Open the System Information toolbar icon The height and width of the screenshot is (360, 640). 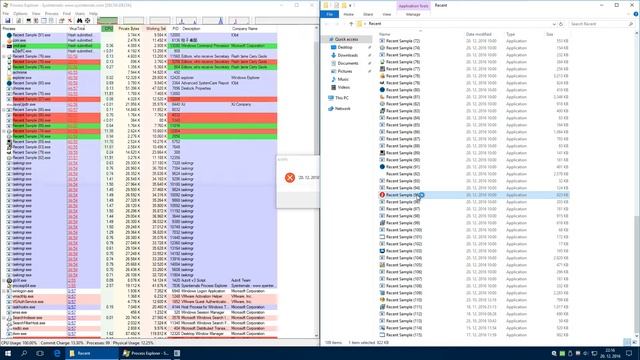(x=29, y=20)
